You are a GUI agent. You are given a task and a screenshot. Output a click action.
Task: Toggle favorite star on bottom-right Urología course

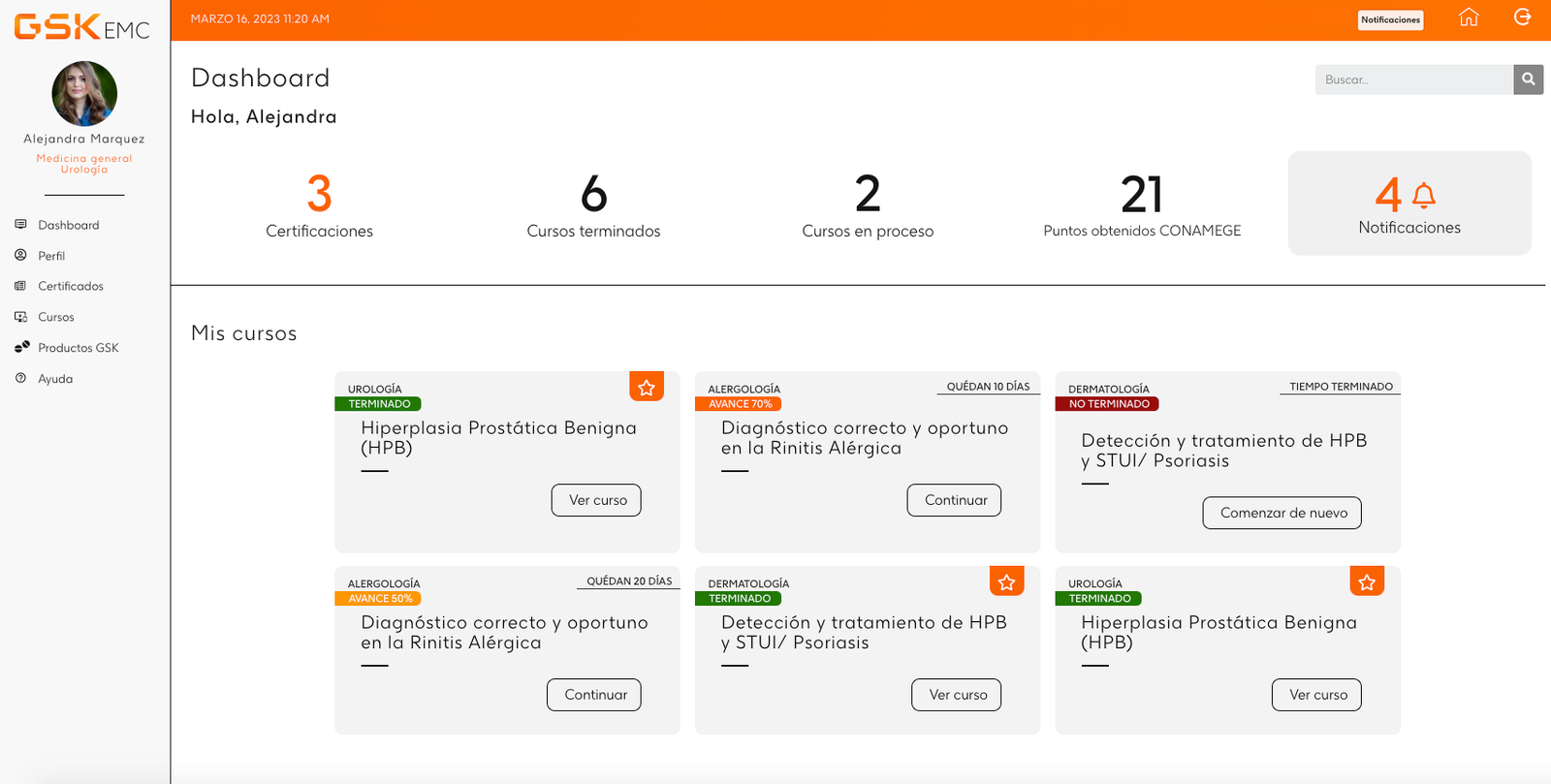click(1367, 581)
